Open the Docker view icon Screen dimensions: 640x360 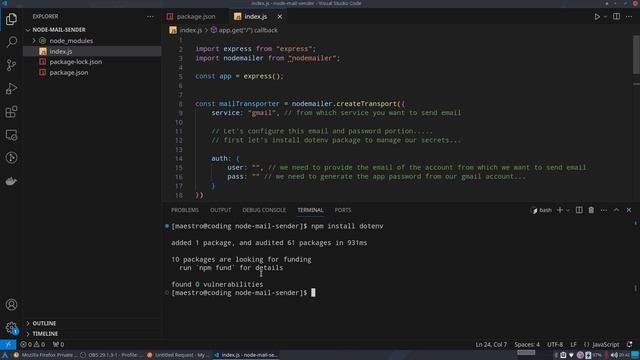point(11,181)
